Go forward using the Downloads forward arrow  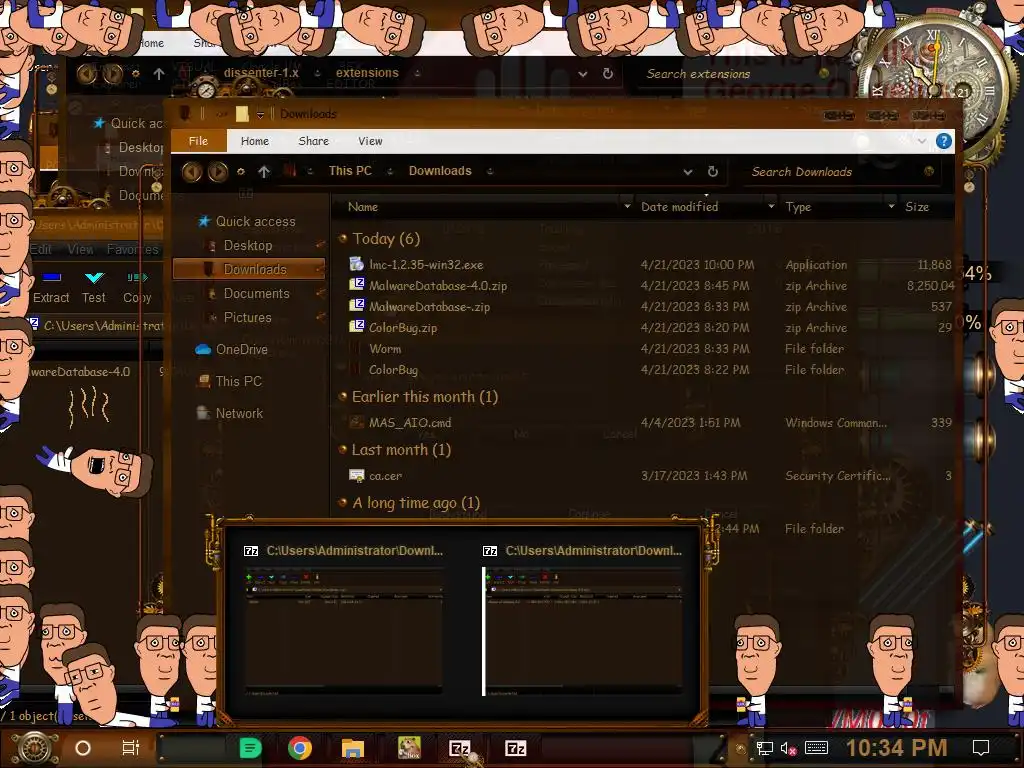(218, 172)
